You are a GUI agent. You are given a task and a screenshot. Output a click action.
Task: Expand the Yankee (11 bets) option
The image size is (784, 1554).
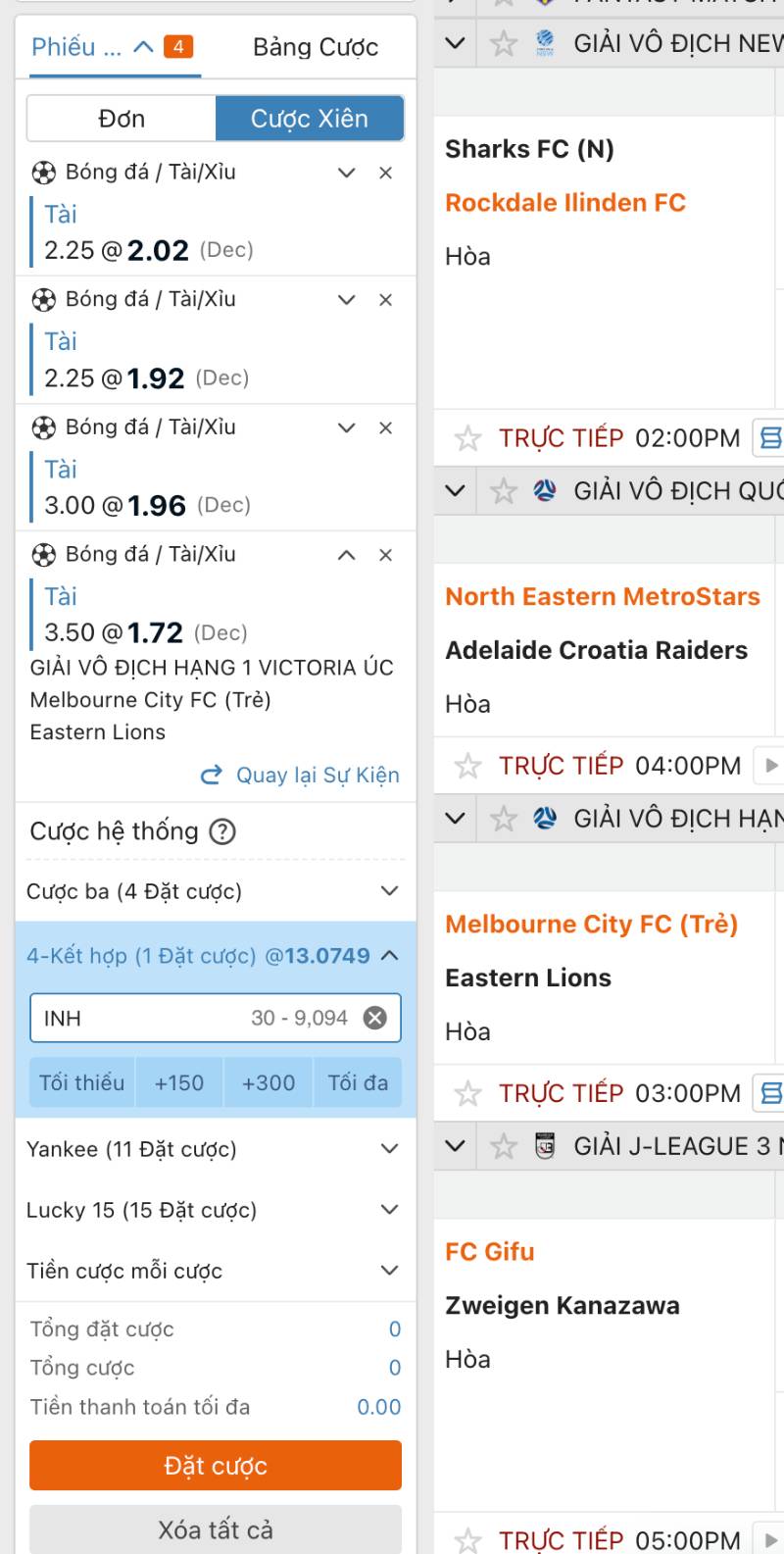click(x=389, y=1149)
